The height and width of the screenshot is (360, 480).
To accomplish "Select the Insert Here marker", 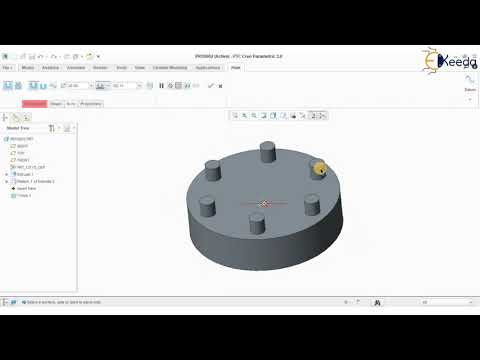I will point(24,188).
